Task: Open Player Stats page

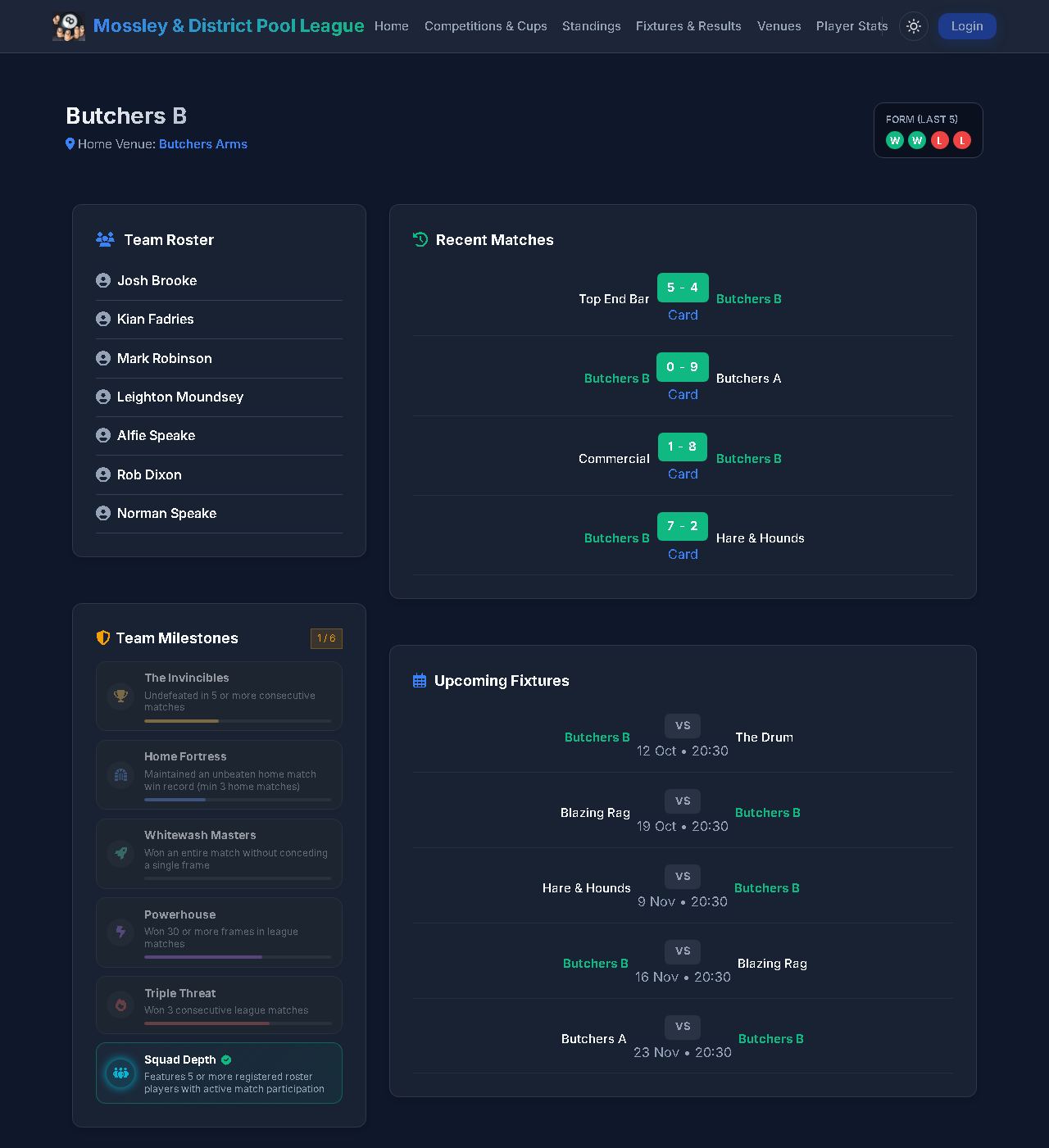Action: click(852, 26)
